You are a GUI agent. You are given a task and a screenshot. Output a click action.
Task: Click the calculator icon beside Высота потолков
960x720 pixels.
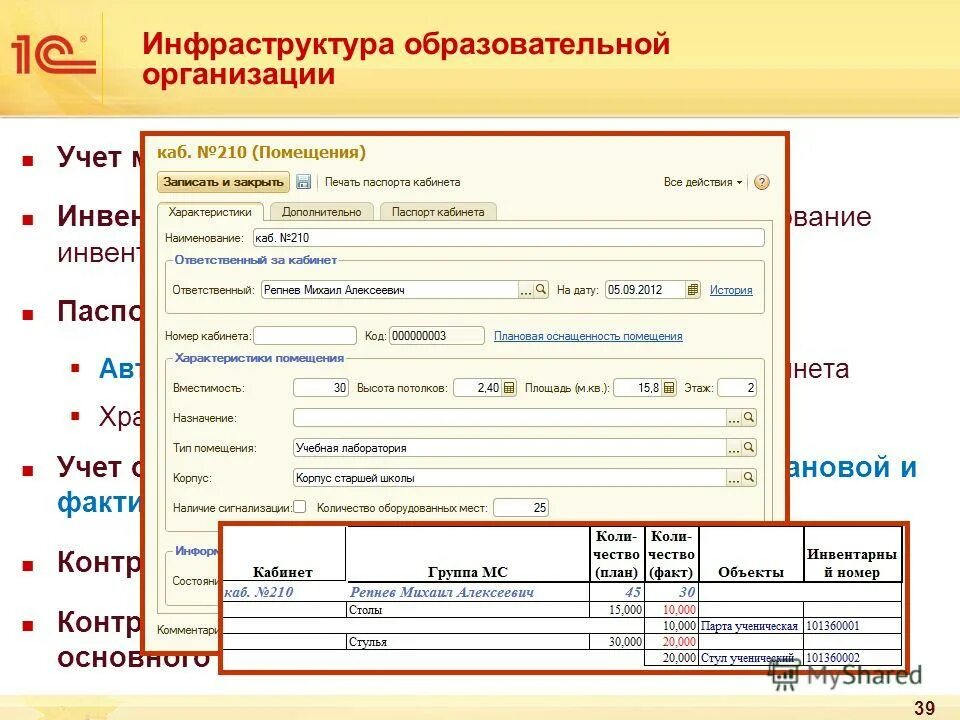tap(509, 387)
